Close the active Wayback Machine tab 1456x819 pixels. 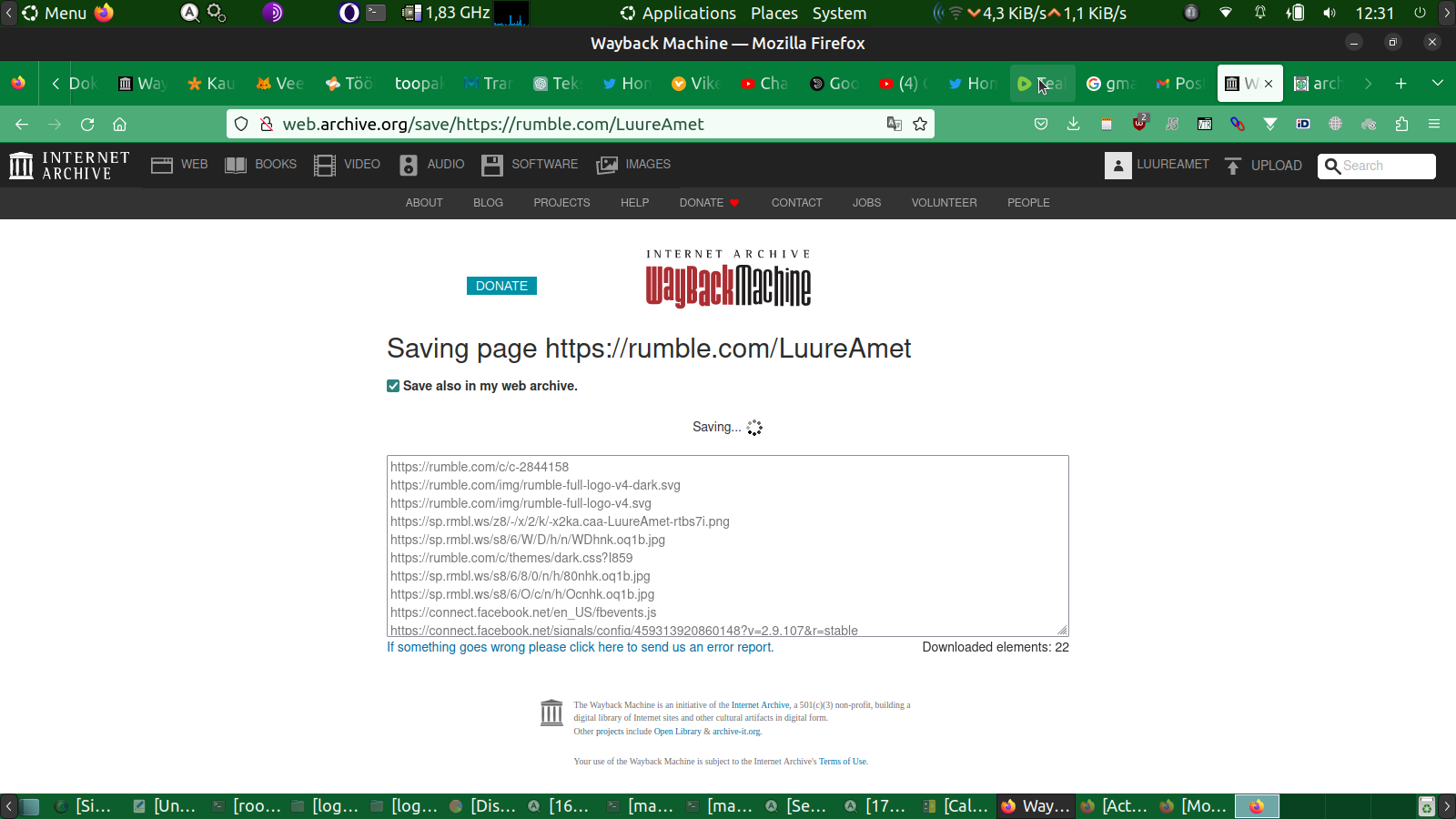1269,84
